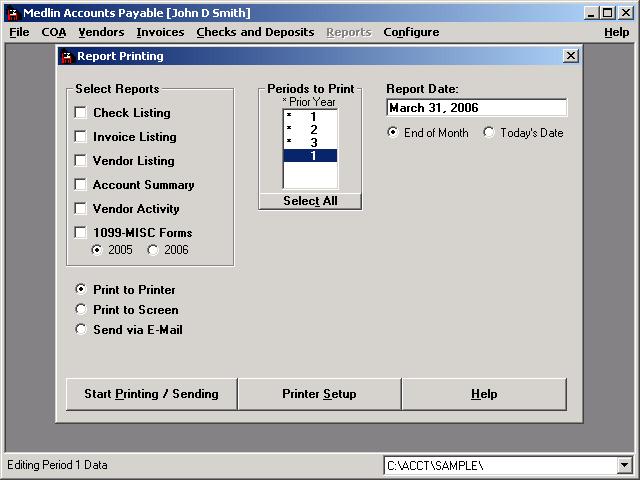Viewport: 640px width, 480px height.
Task: Enable the Check Listing report checkbox
Action: (80, 113)
